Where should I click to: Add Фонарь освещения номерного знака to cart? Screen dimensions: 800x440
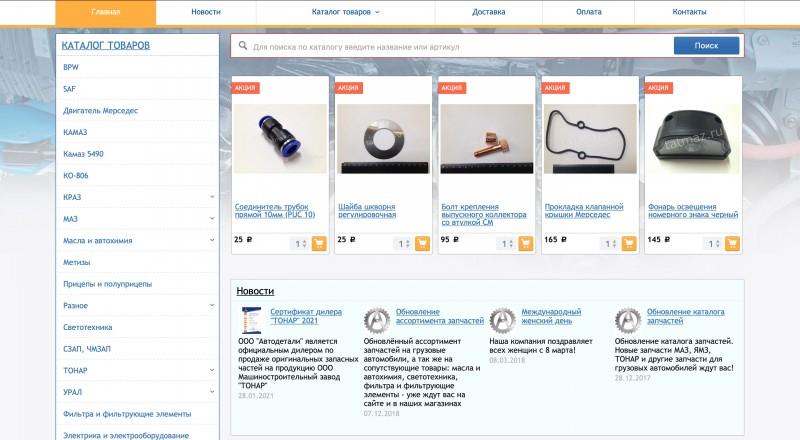[732, 244]
